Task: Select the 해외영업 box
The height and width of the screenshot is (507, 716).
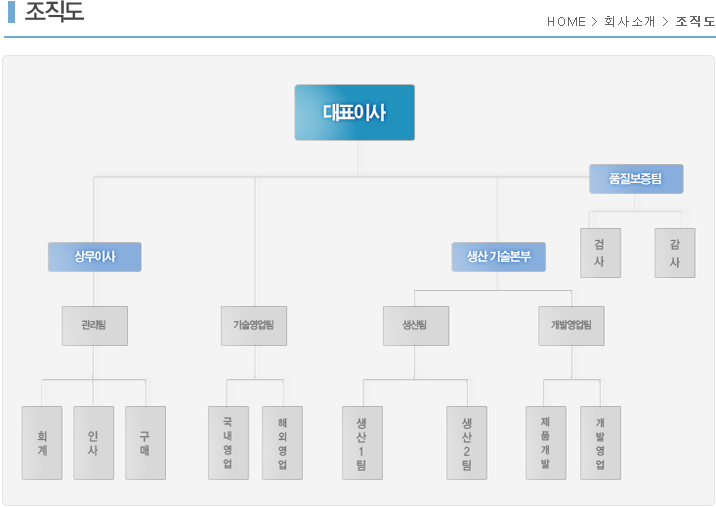Action: tap(282, 443)
